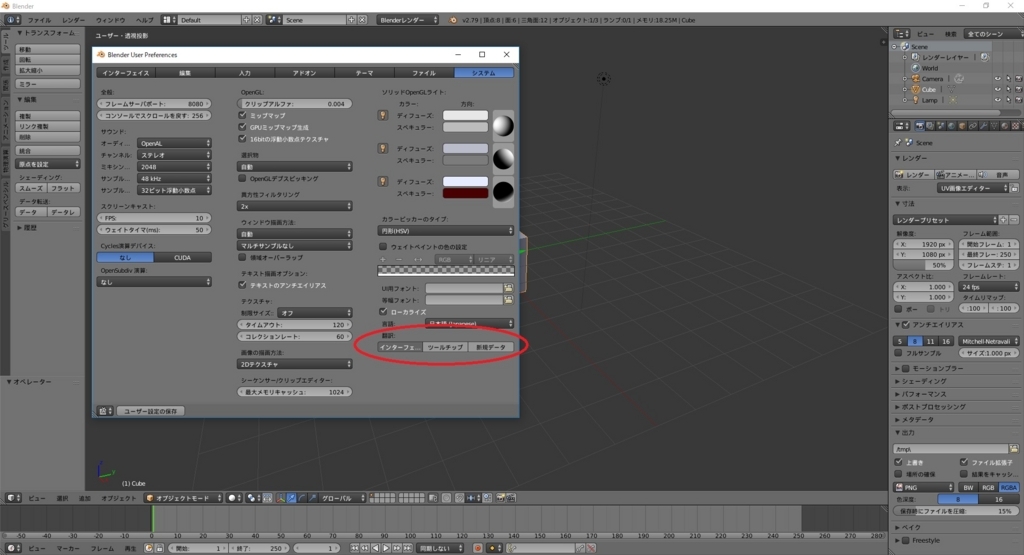Click the Lamp object icon in the outliner
This screenshot has height=555, width=1024.
pos(916,100)
